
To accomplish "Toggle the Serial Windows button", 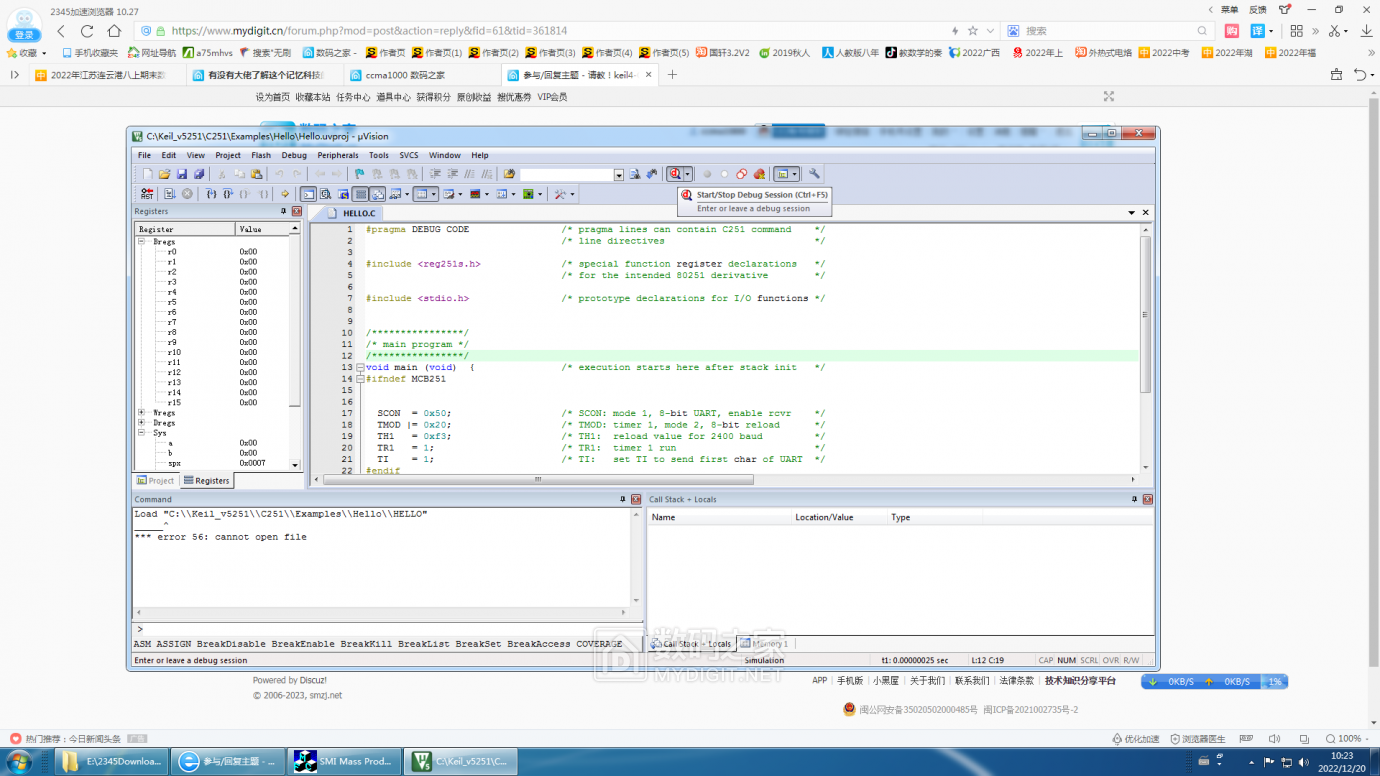I will [x=447, y=194].
